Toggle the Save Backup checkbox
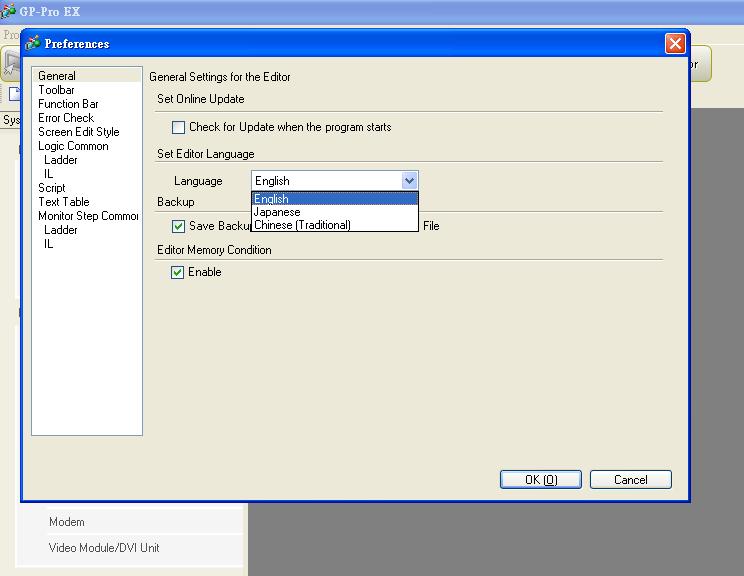 coord(179,227)
